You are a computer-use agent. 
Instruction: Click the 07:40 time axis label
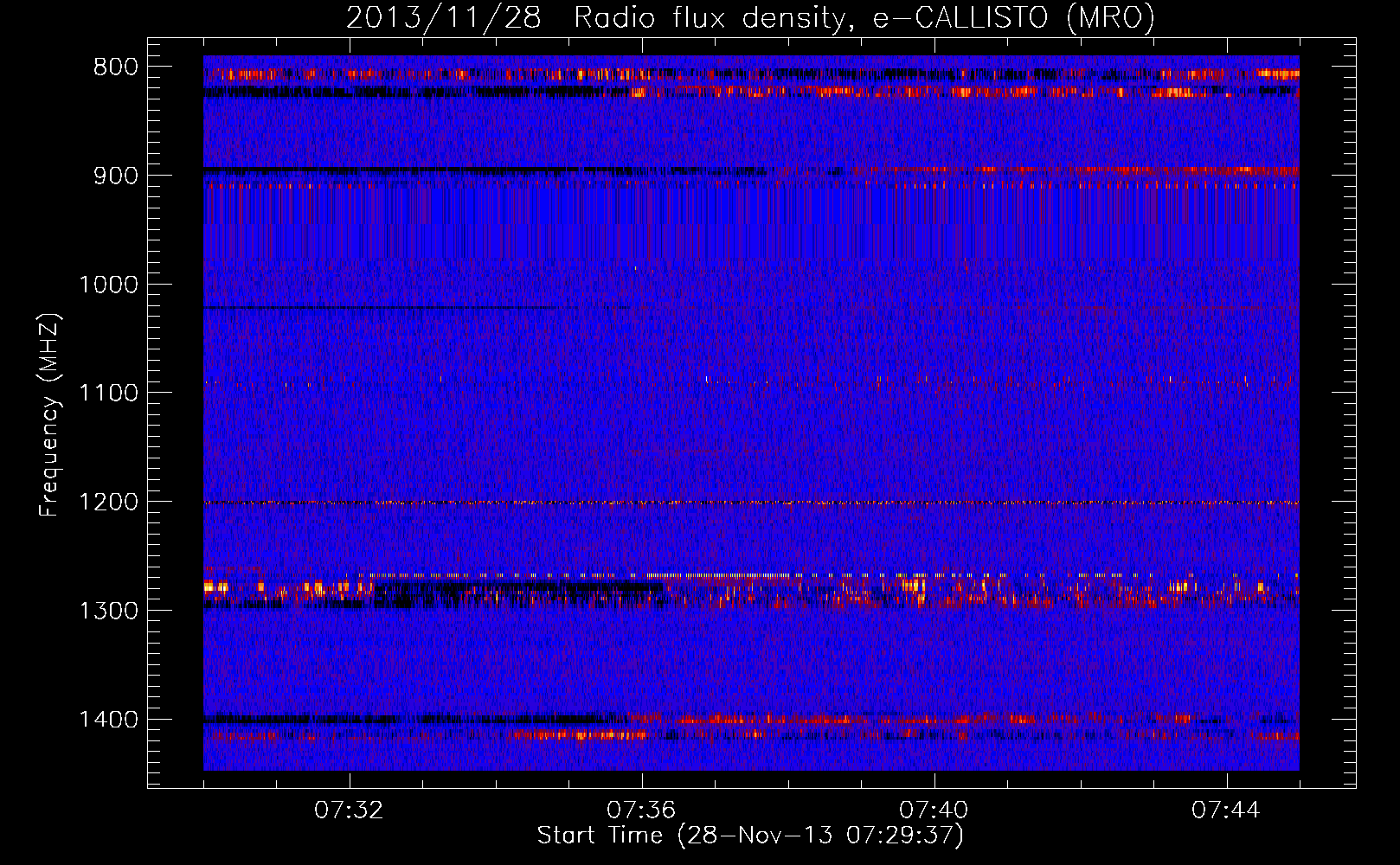pos(934,811)
